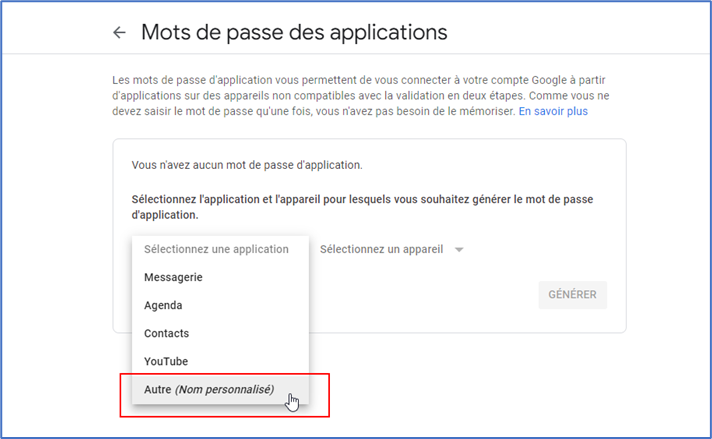Screen dimensions: 712x439
Task: Click the device dropdown arrow icon
Action: click(459, 250)
